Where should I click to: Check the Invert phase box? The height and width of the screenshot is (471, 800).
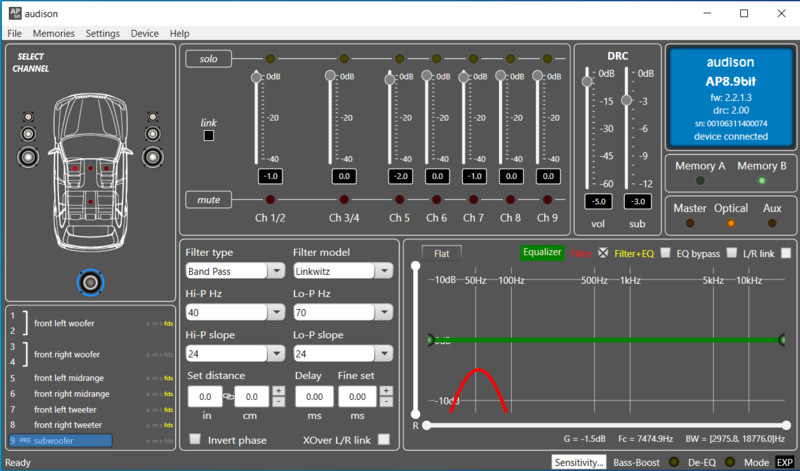[x=195, y=439]
